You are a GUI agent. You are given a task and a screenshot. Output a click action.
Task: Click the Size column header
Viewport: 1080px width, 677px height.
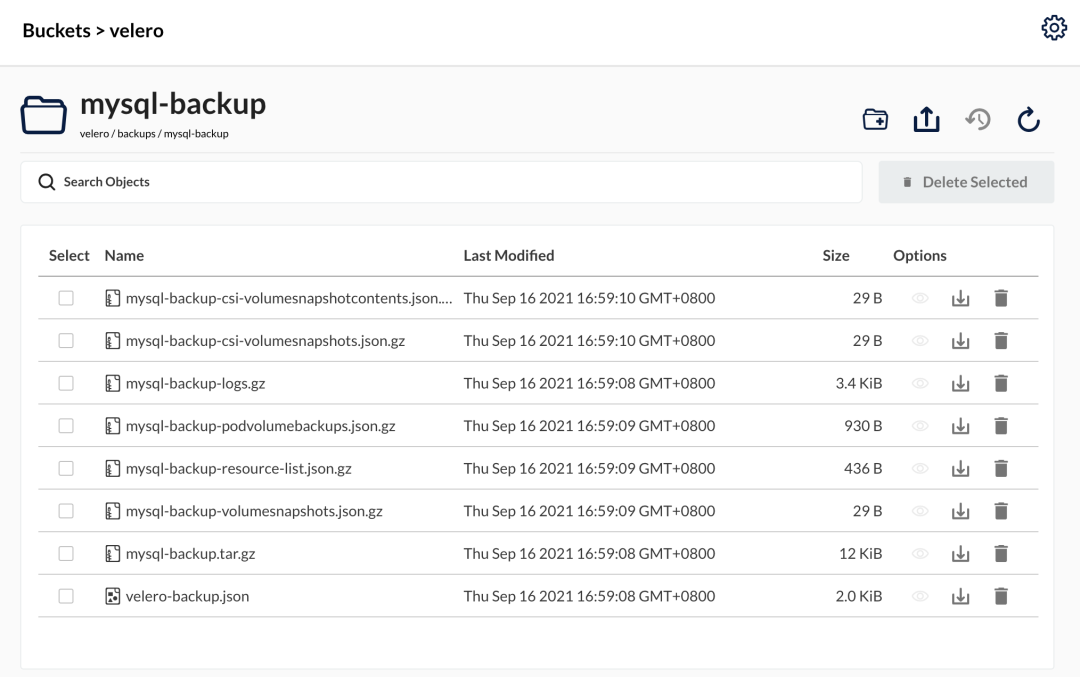coord(835,256)
